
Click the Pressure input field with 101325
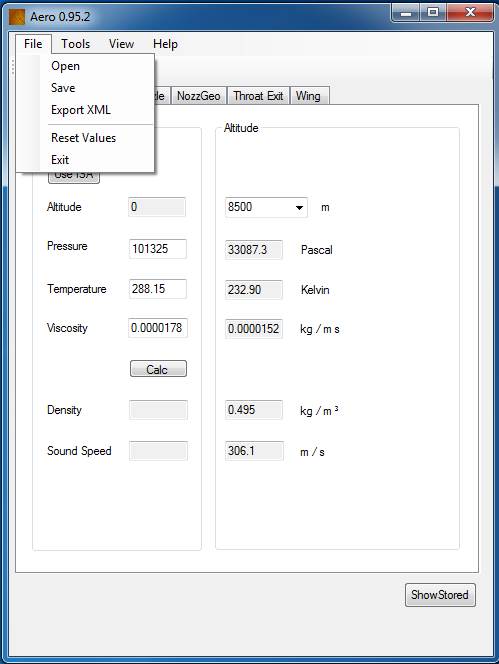pyautogui.click(x=157, y=249)
